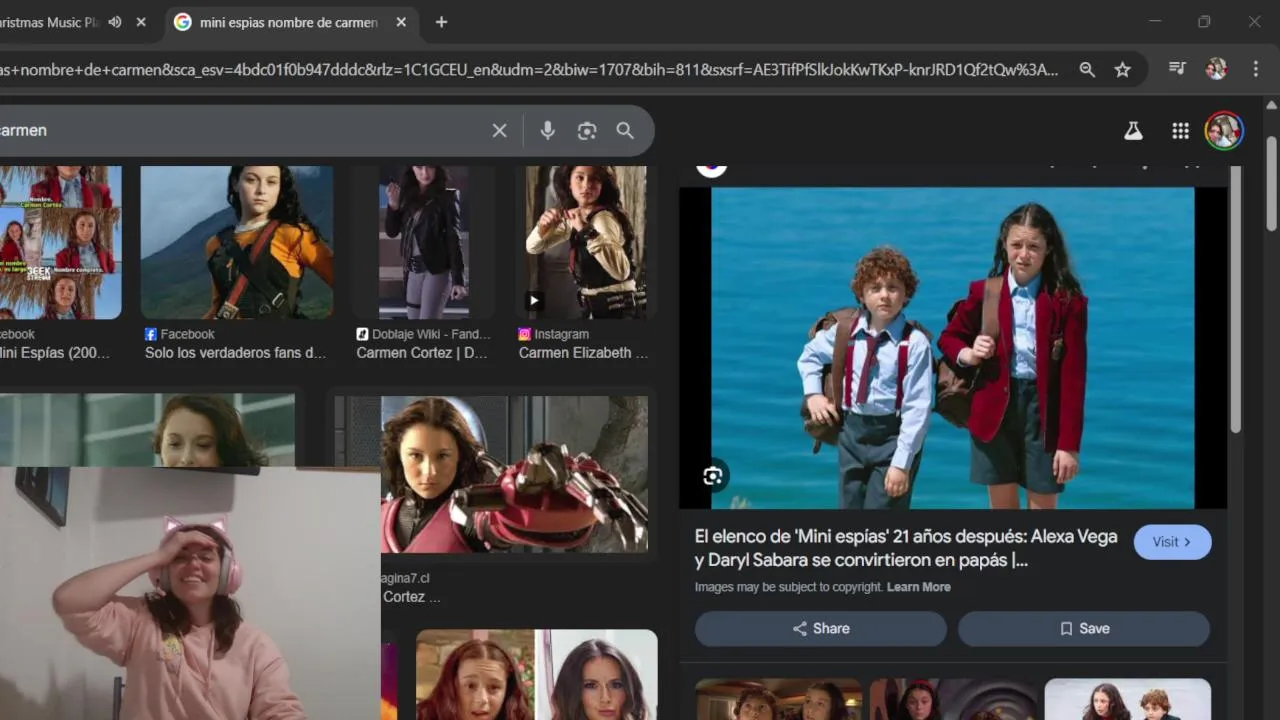The height and width of the screenshot is (720, 1280).
Task: Open the Chrome profile avatar in toolbar
Action: pos(1216,69)
